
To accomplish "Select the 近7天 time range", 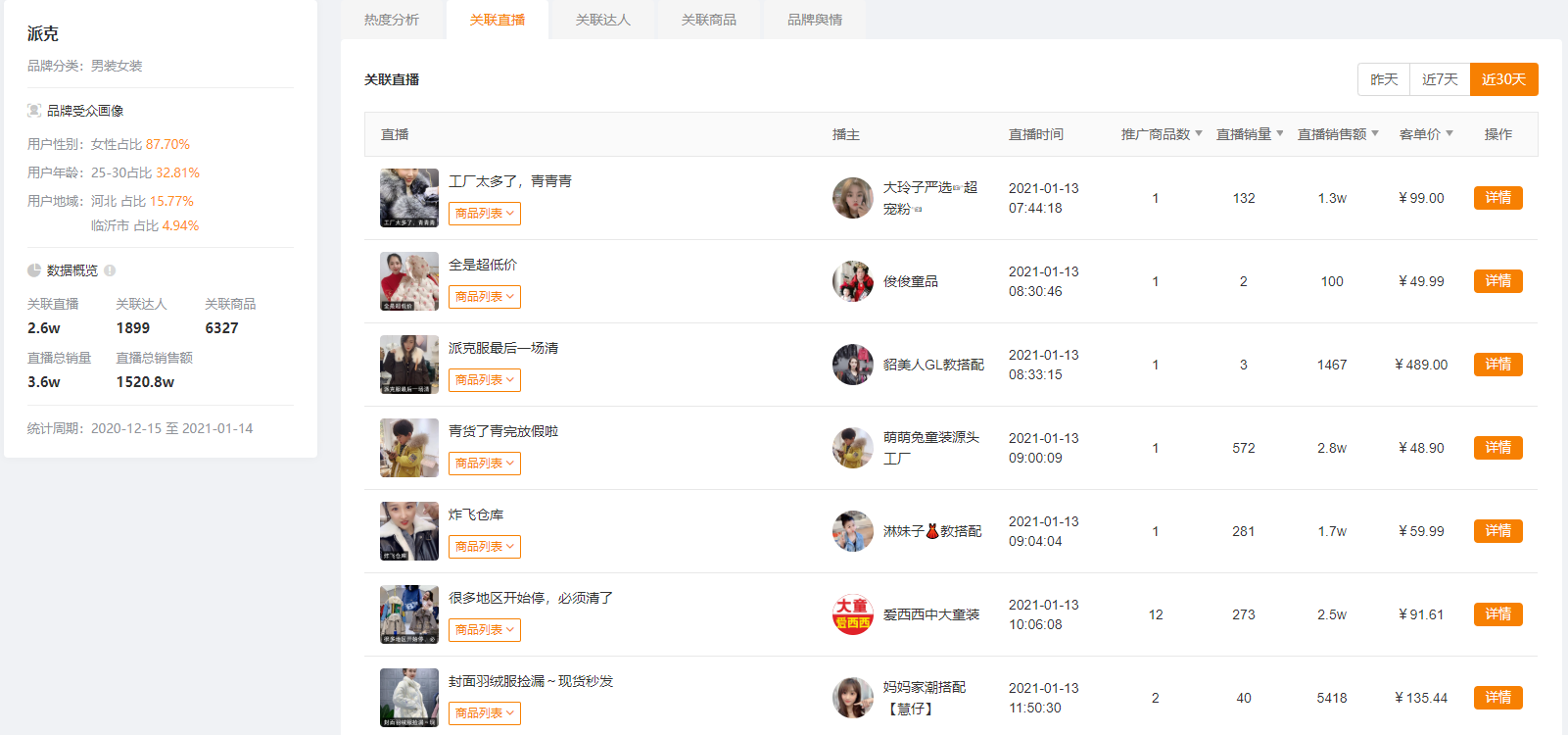I will coord(1440,79).
